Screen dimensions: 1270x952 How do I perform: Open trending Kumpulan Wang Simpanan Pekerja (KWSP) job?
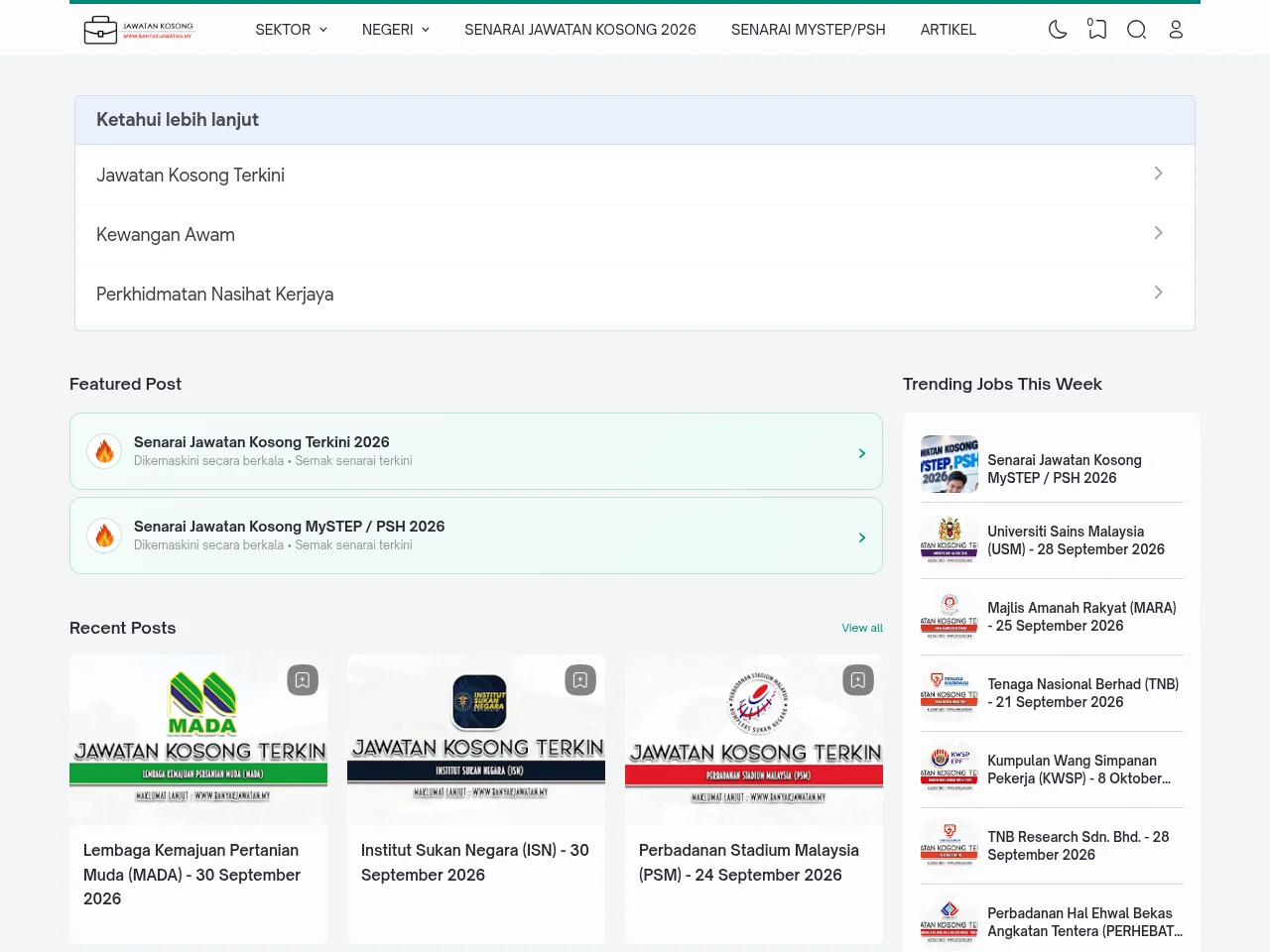click(1079, 770)
